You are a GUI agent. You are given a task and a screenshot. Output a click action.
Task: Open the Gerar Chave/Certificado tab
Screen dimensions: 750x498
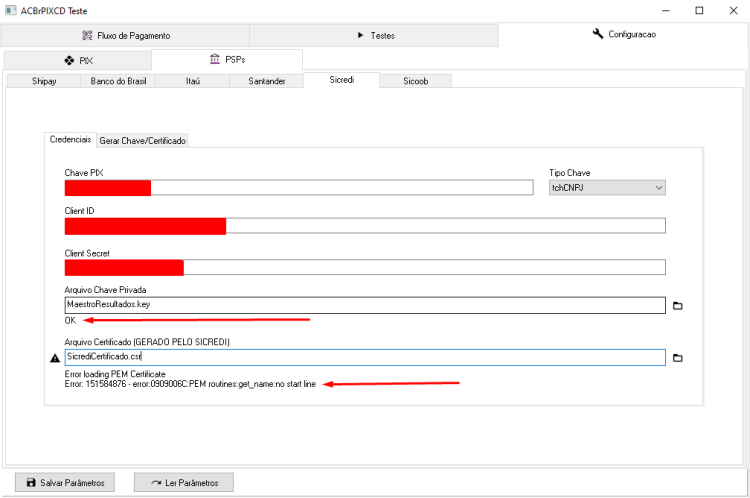143,141
